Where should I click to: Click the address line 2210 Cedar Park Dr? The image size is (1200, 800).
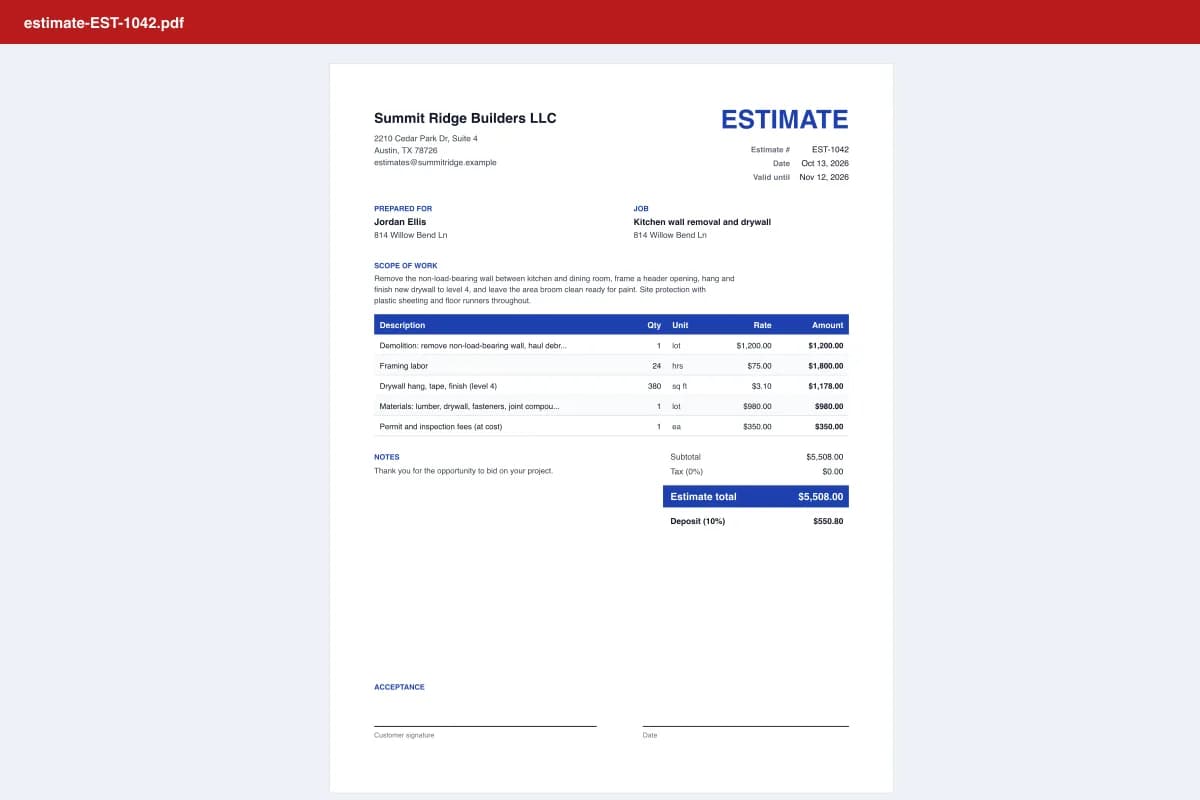[x=426, y=138]
